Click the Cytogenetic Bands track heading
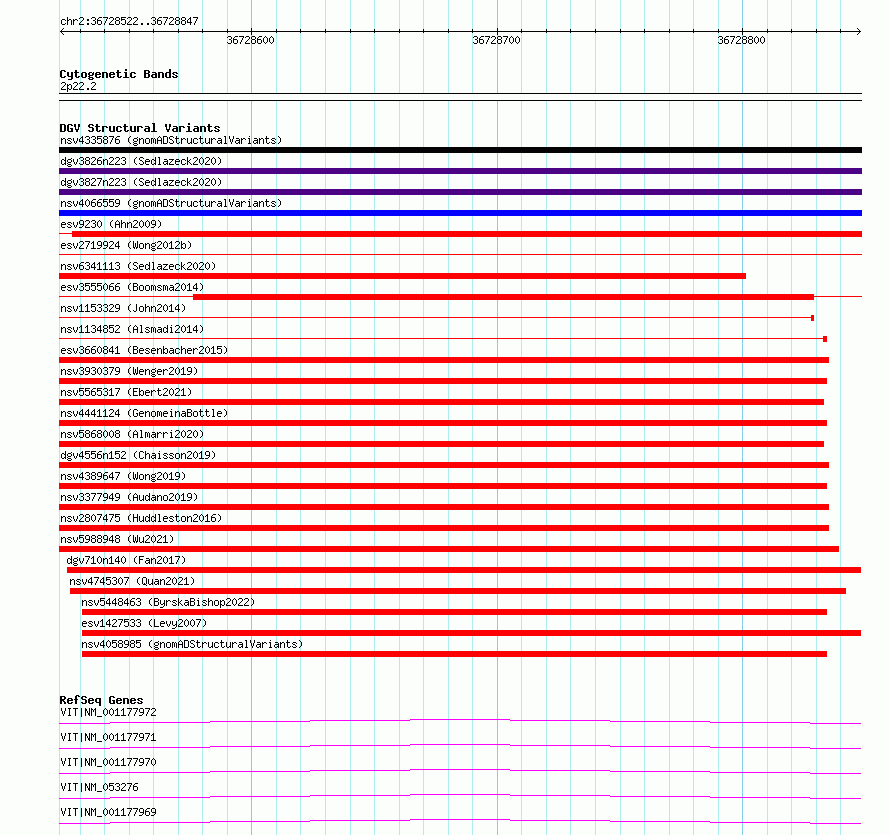Viewport: 890px width, 835px height. point(119,74)
